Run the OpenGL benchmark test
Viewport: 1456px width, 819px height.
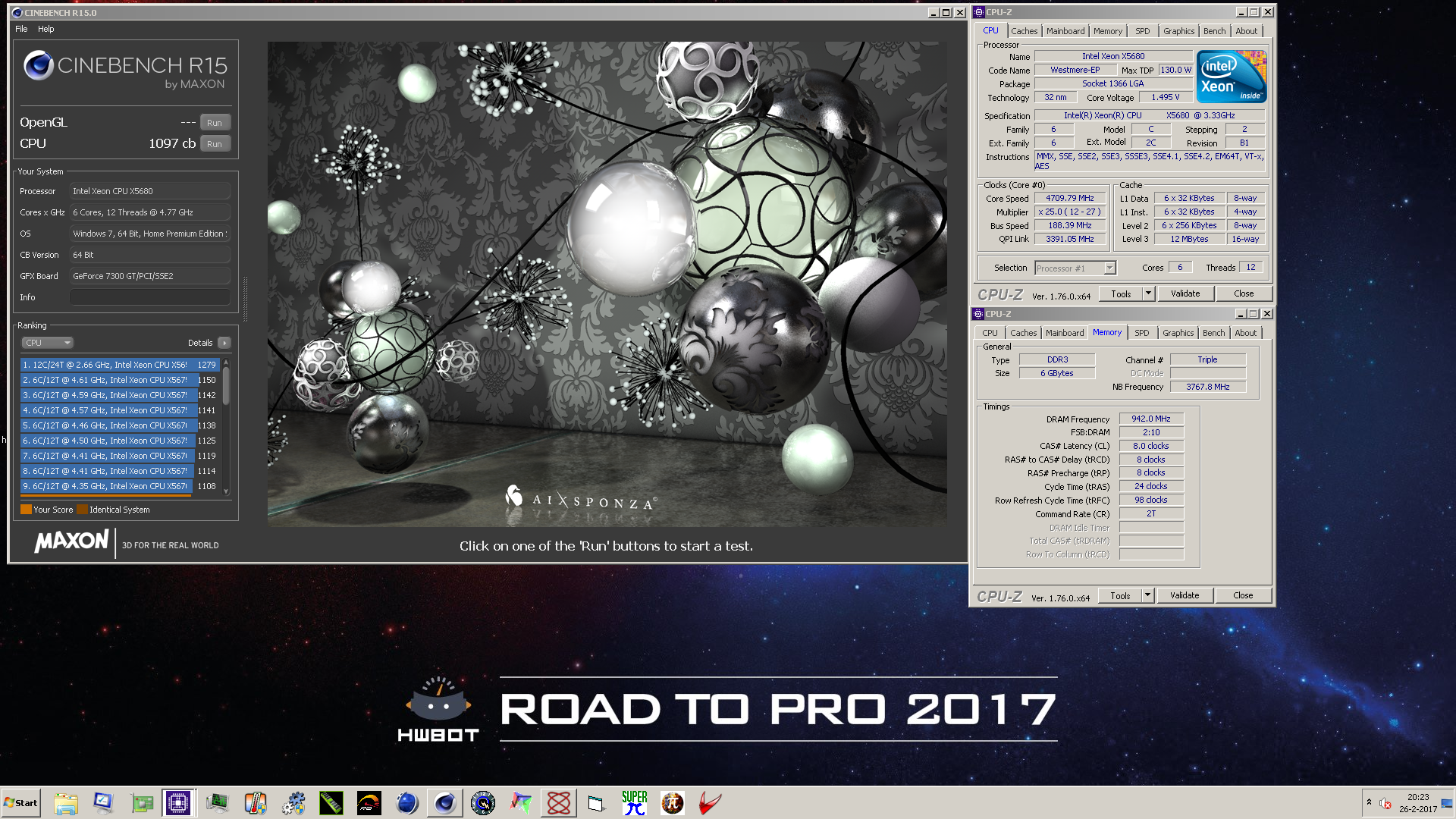215,123
